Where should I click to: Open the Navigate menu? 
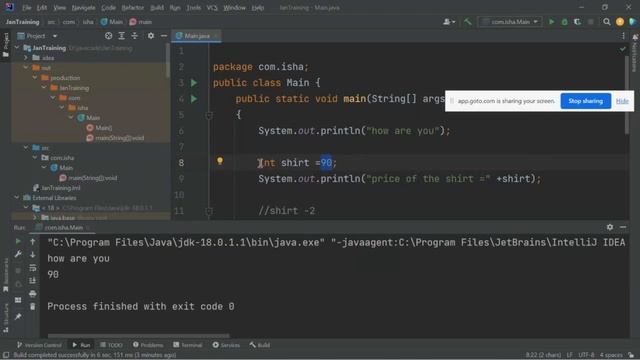coord(83,7)
